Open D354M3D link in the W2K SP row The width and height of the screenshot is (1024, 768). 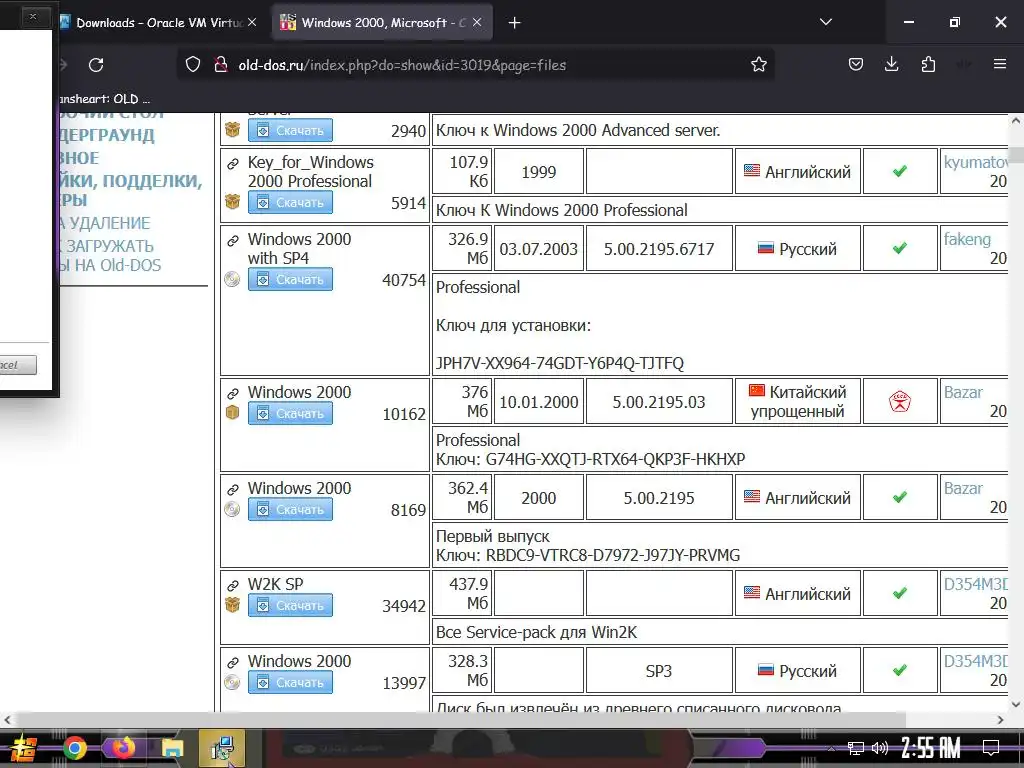click(x=975, y=584)
